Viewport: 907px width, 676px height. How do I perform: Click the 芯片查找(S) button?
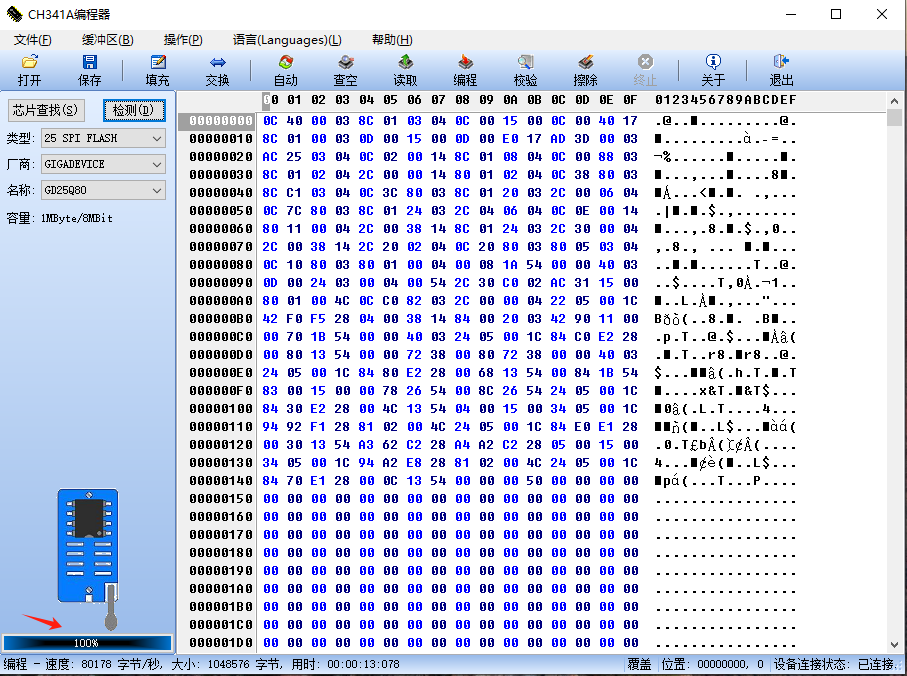[x=46, y=110]
